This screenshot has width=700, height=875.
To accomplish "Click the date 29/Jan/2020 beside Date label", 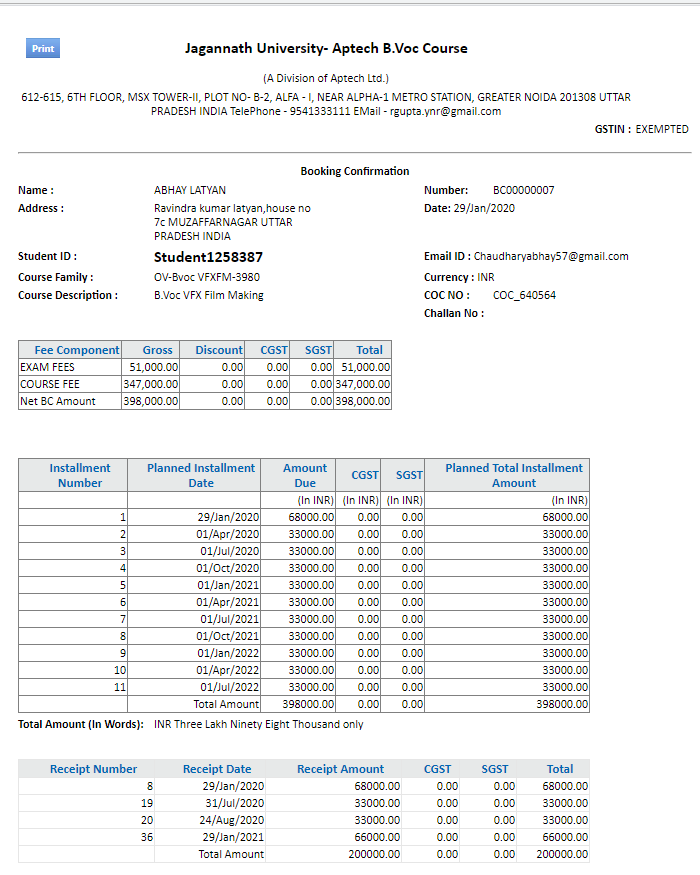I will click(484, 208).
